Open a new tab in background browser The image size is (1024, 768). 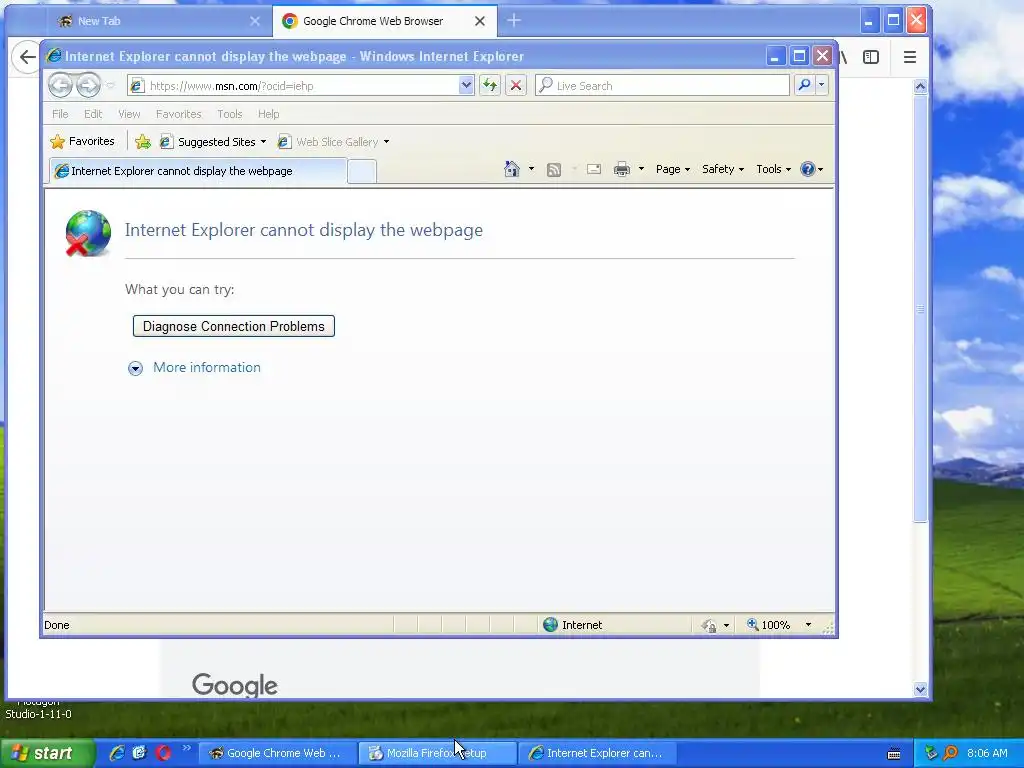514,21
